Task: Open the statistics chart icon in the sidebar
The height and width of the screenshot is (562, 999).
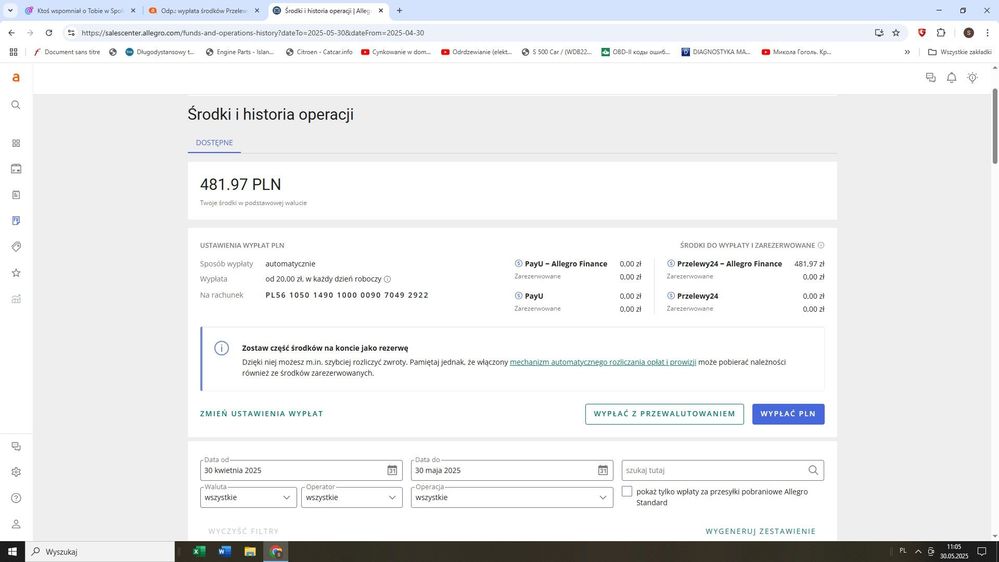Action: coord(16,299)
